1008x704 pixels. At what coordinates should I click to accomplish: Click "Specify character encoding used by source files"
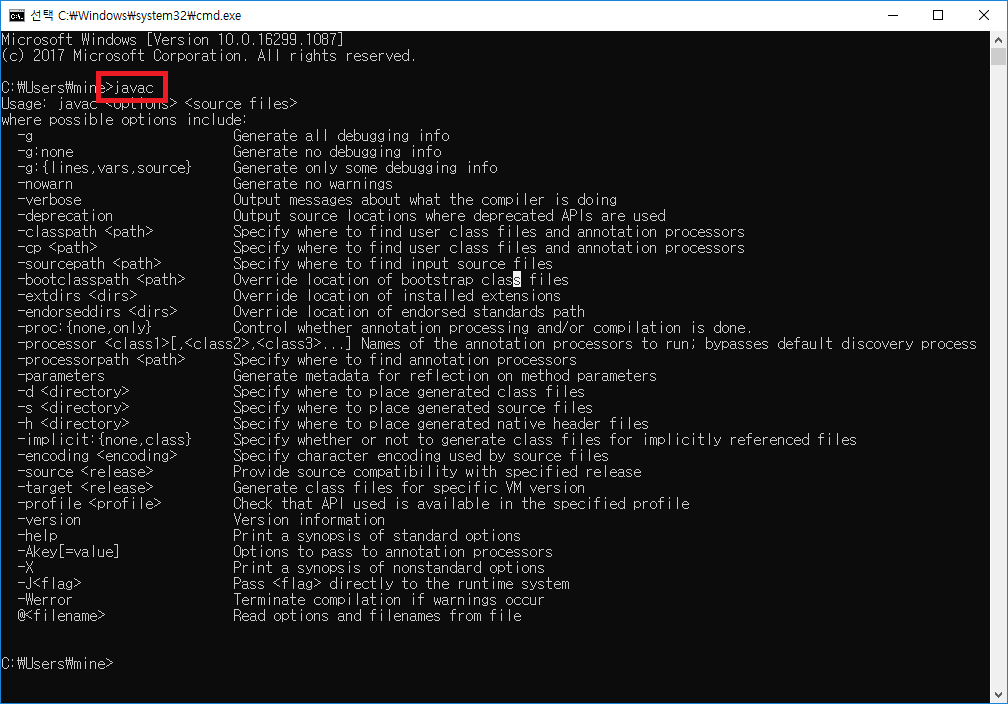tap(421, 456)
